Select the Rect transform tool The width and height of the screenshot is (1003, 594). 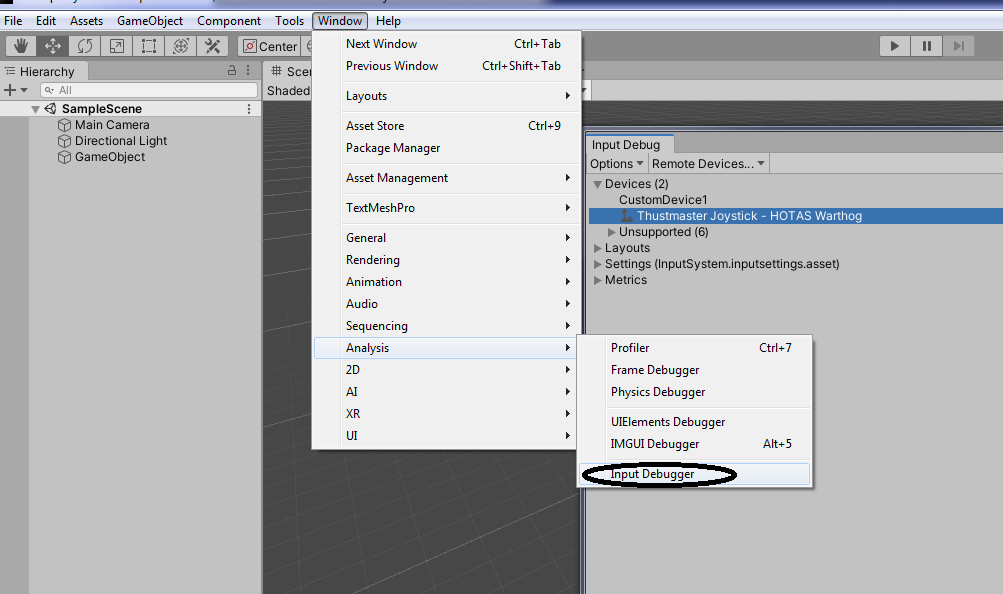click(148, 46)
